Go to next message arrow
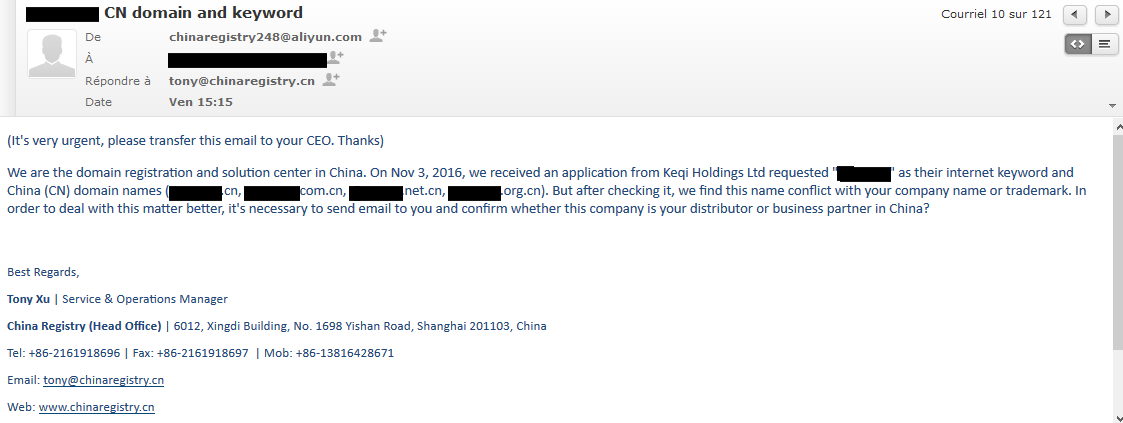1123x423 pixels. point(1107,14)
